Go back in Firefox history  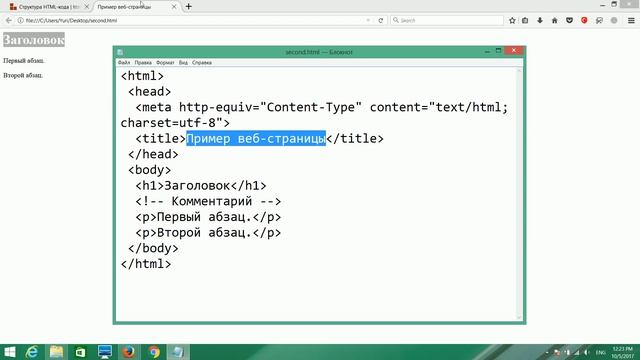tap(9, 20)
